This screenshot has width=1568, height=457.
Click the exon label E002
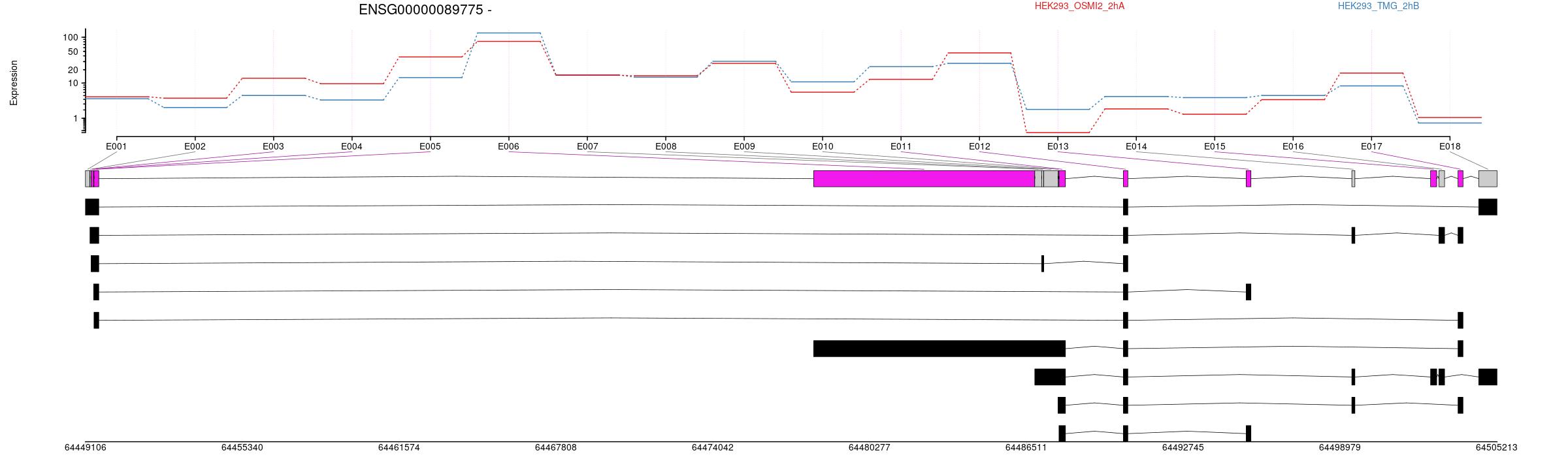coord(195,146)
